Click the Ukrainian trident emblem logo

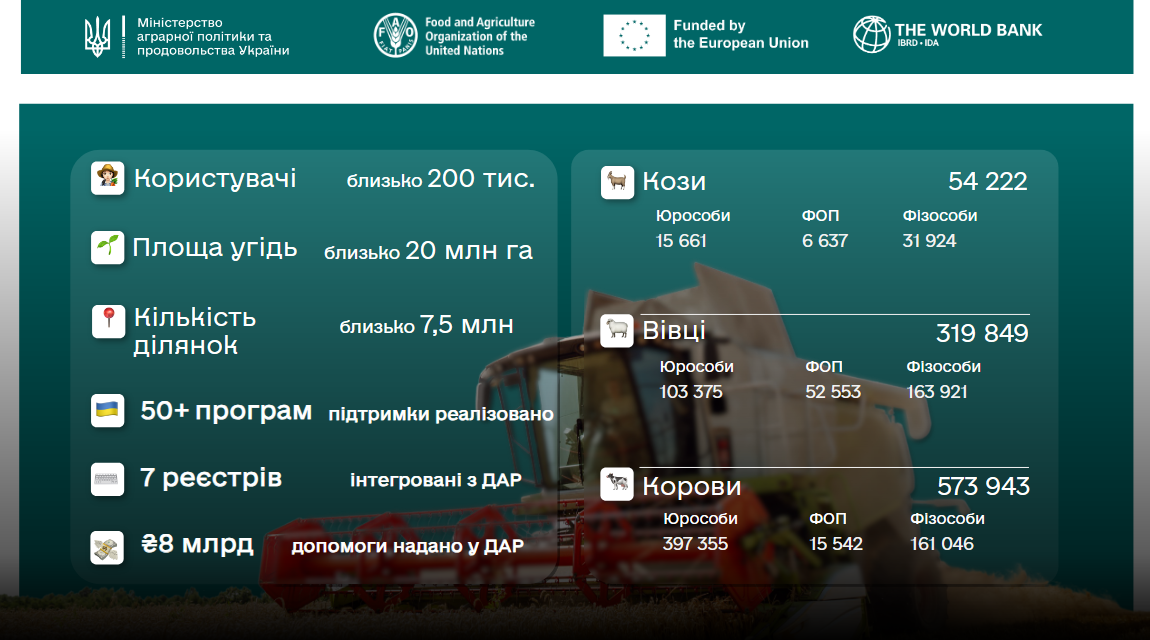pos(97,37)
